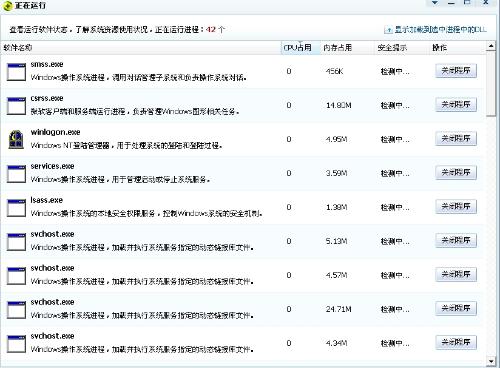Click the services.exe process icon
Viewport: 500px width, 368px height.
tap(16, 174)
